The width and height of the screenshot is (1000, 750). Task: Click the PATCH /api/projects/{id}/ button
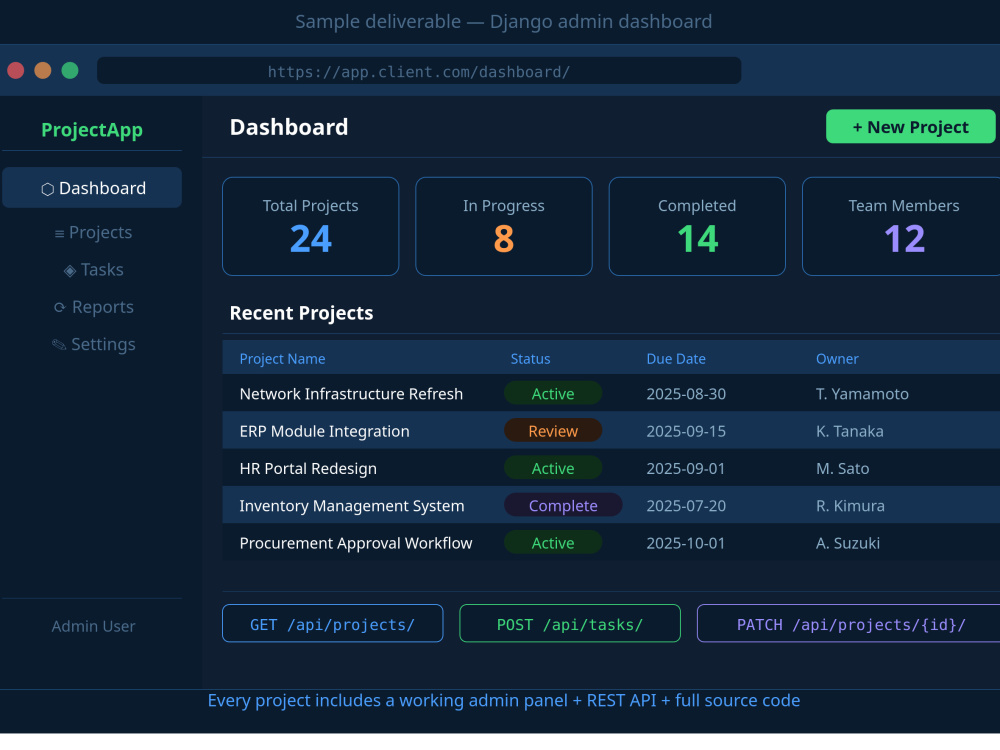click(x=851, y=623)
